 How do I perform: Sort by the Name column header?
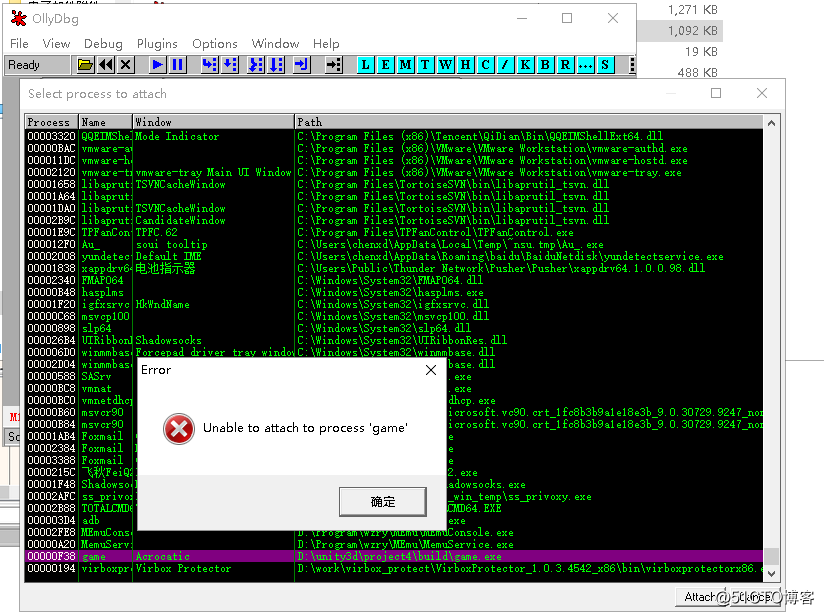click(x=105, y=122)
